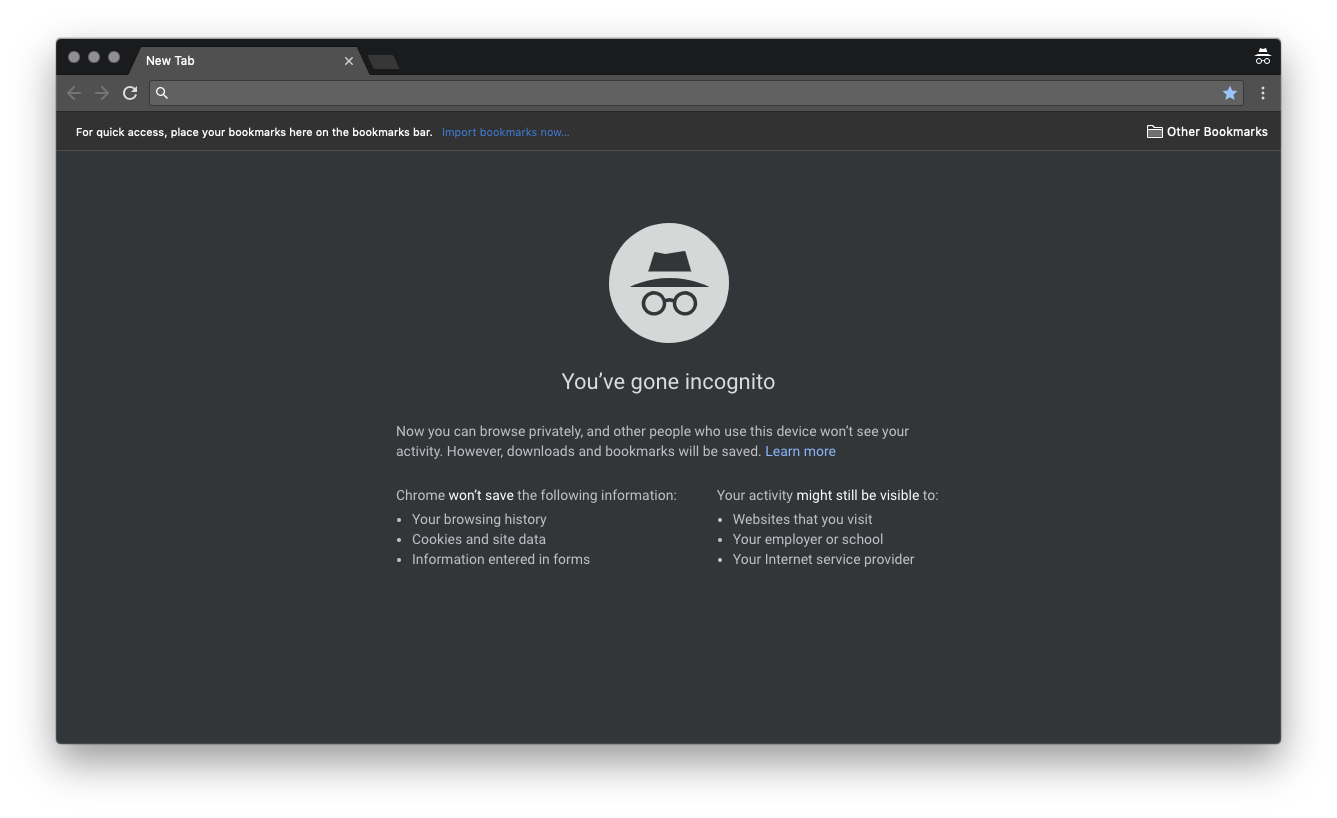Open a new tab with the new tab button
1337x818 pixels.
[383, 61]
